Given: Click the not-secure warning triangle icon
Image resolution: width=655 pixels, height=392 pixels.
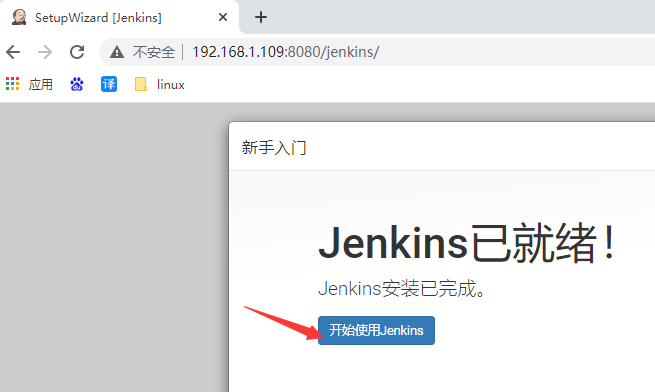Looking at the screenshot, I should pos(117,52).
